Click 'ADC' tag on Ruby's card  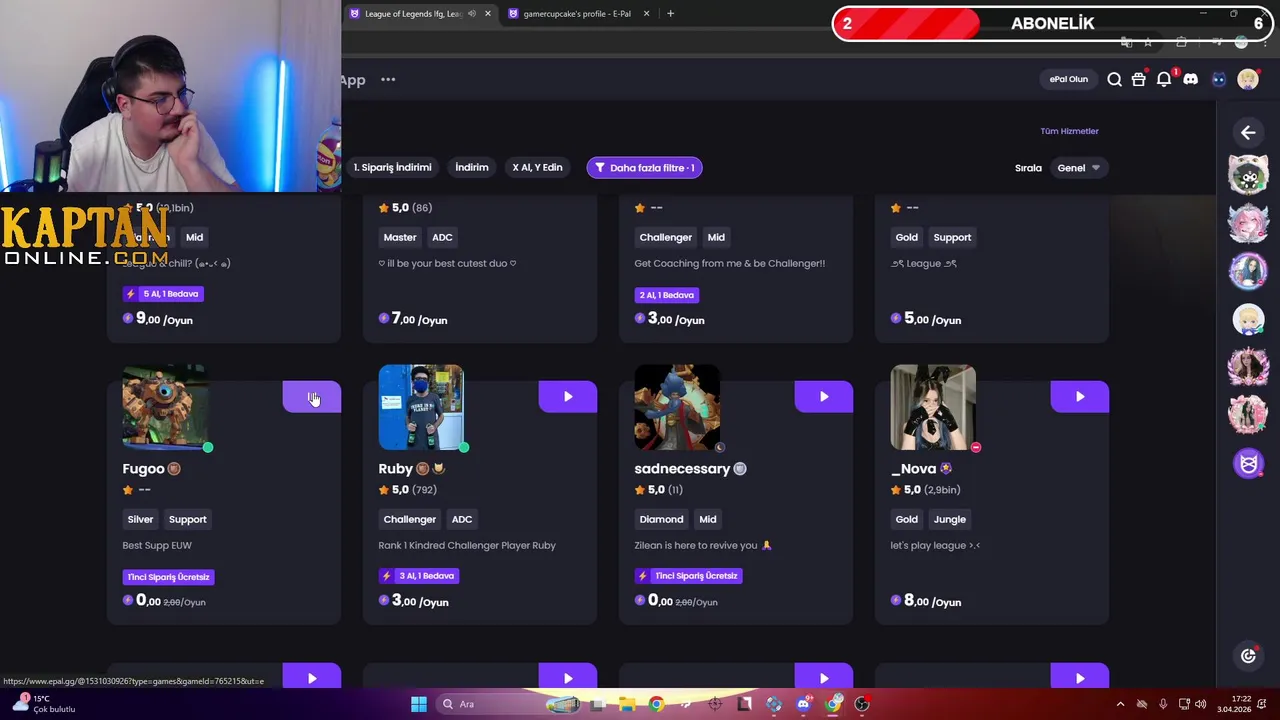(462, 519)
